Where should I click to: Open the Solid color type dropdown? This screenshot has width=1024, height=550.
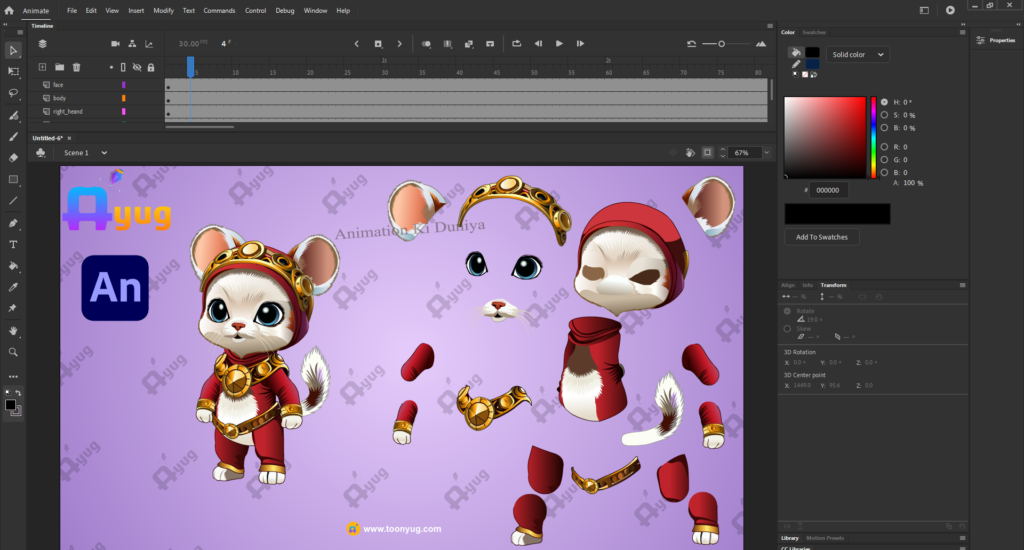click(857, 55)
